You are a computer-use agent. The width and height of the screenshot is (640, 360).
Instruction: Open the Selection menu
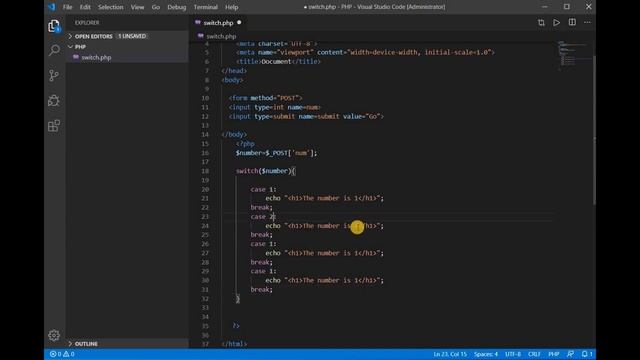pyautogui.click(x=111, y=7)
